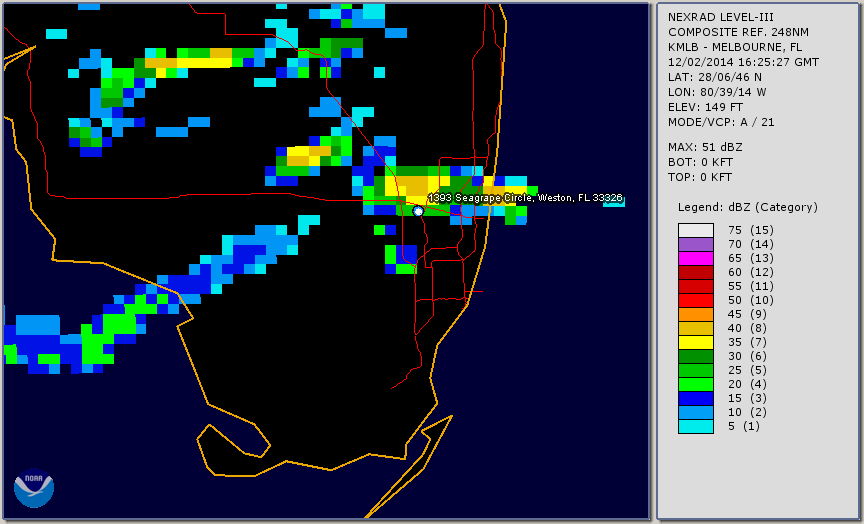Click the 'COMPOSITE REF. 248NM' product line
Viewport: 864px width, 524px height.
(x=738, y=32)
